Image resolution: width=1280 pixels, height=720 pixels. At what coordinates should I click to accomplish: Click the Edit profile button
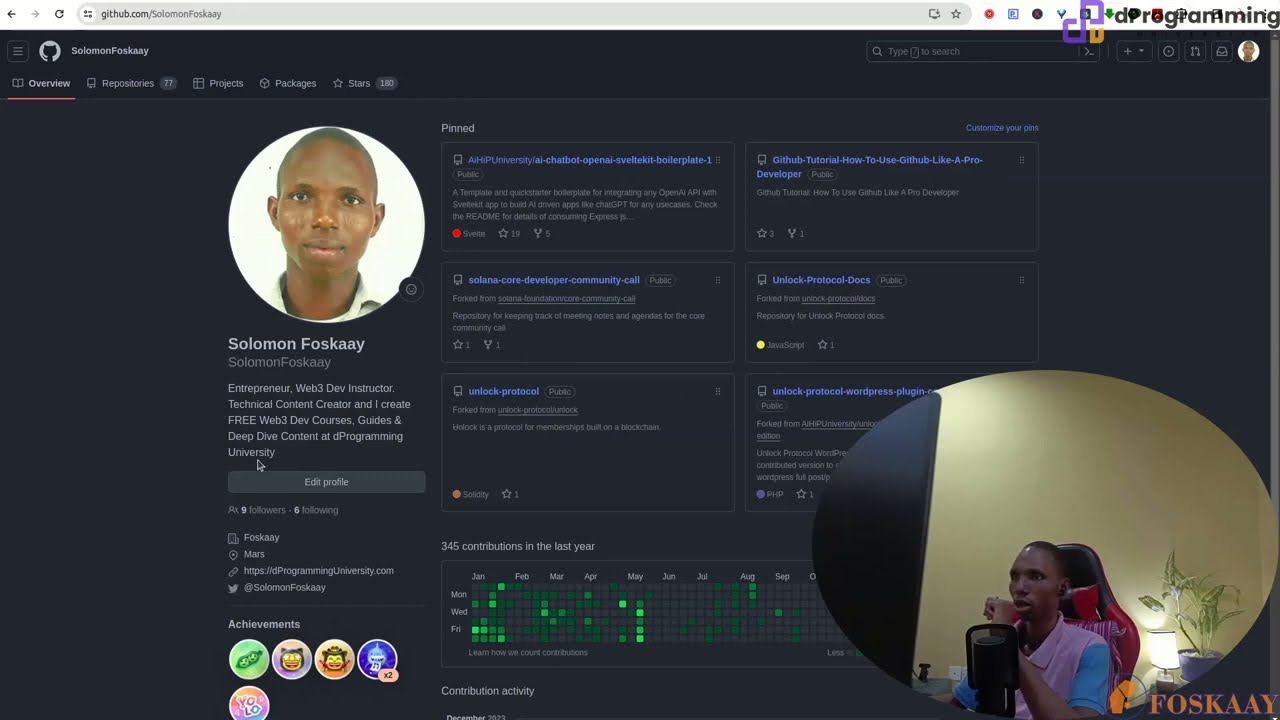click(326, 482)
